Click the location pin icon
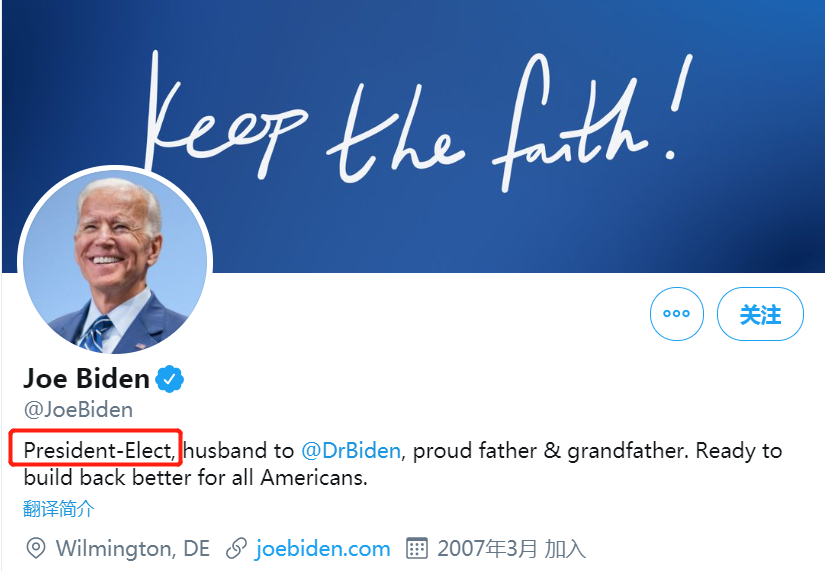Image resolution: width=825 pixels, height=571 pixels. tap(36, 548)
